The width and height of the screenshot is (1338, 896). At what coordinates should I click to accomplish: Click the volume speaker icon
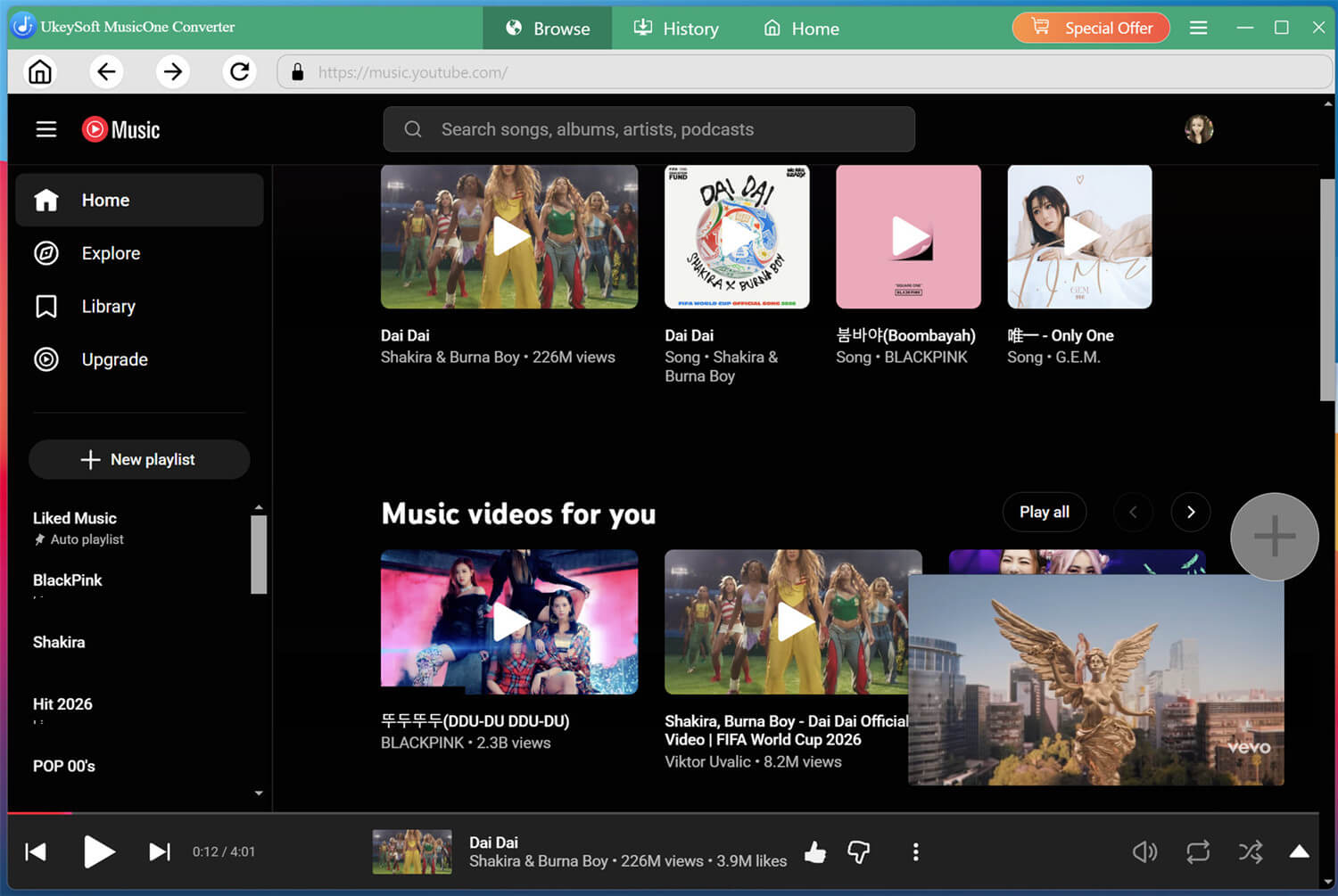[1144, 852]
